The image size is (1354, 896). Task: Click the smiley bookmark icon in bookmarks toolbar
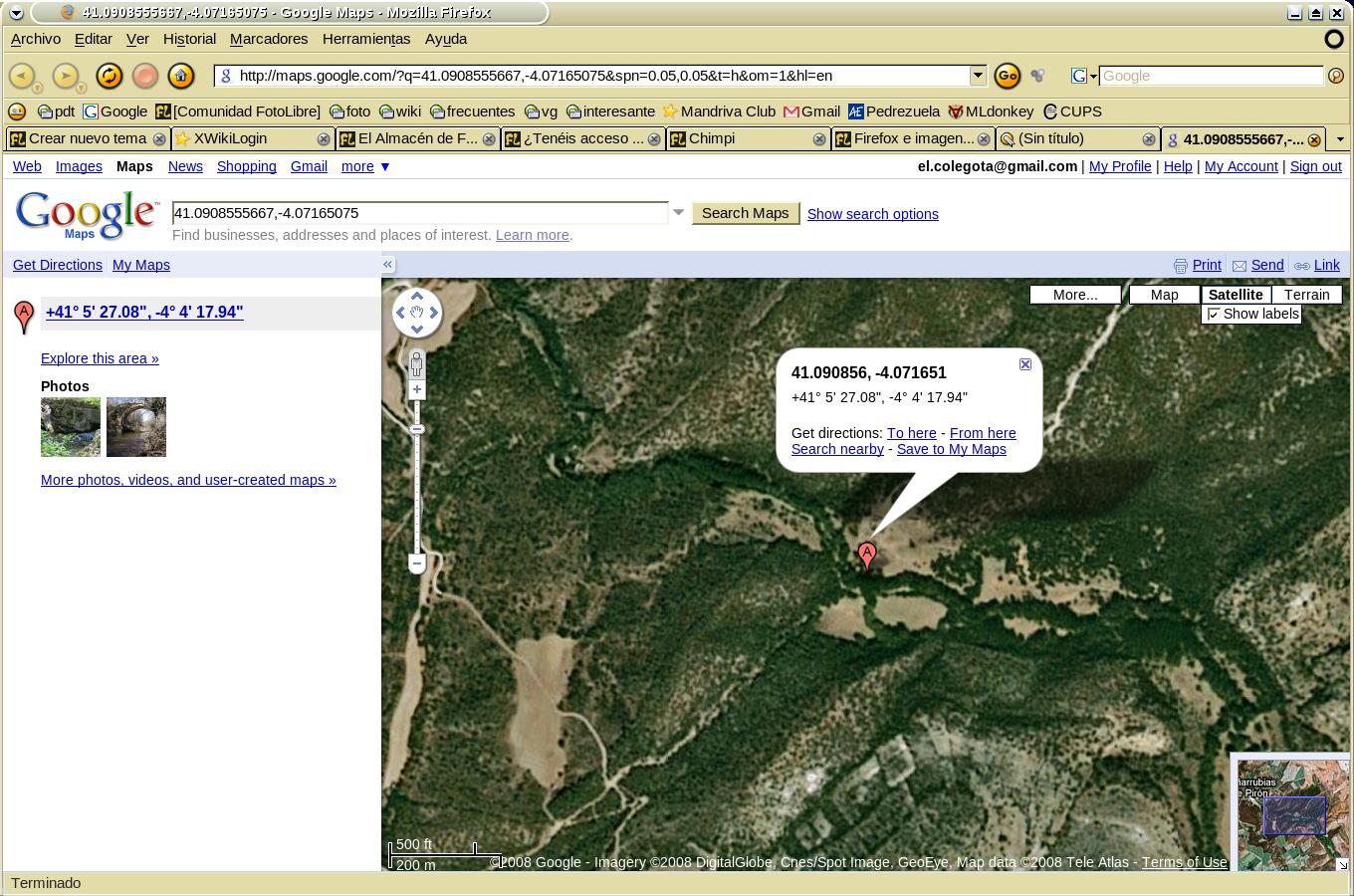pyautogui.click(x=17, y=112)
